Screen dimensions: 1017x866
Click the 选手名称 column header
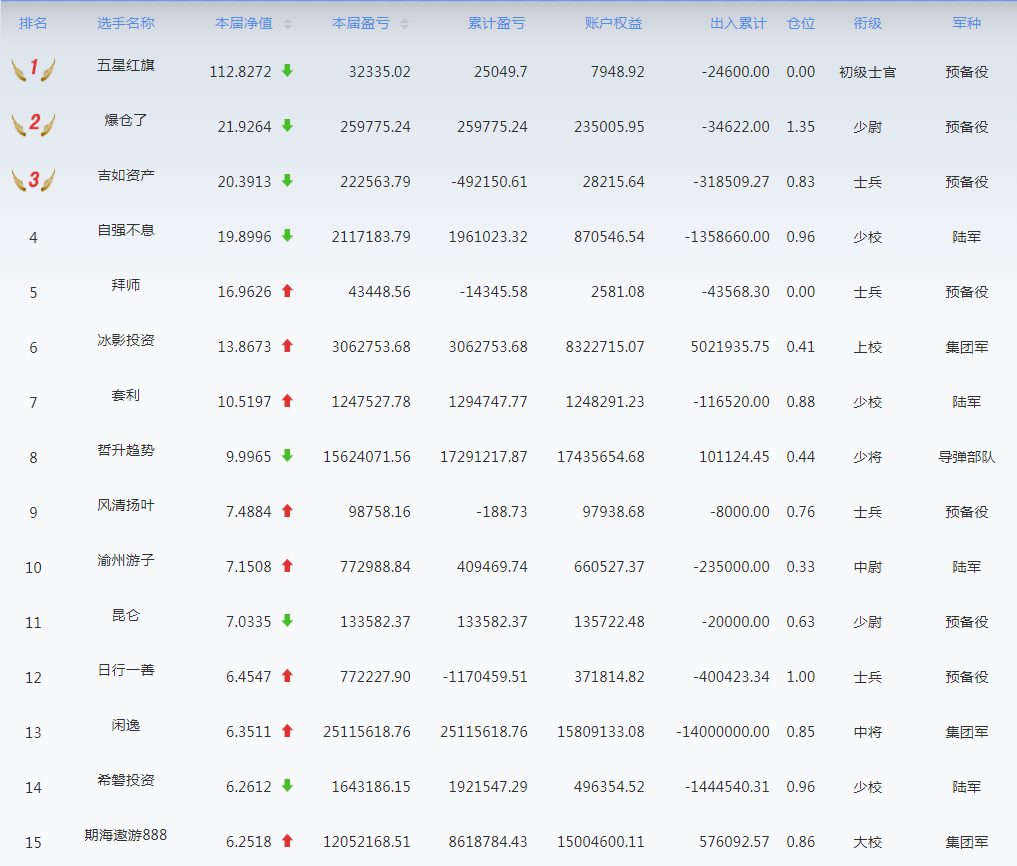point(126,23)
